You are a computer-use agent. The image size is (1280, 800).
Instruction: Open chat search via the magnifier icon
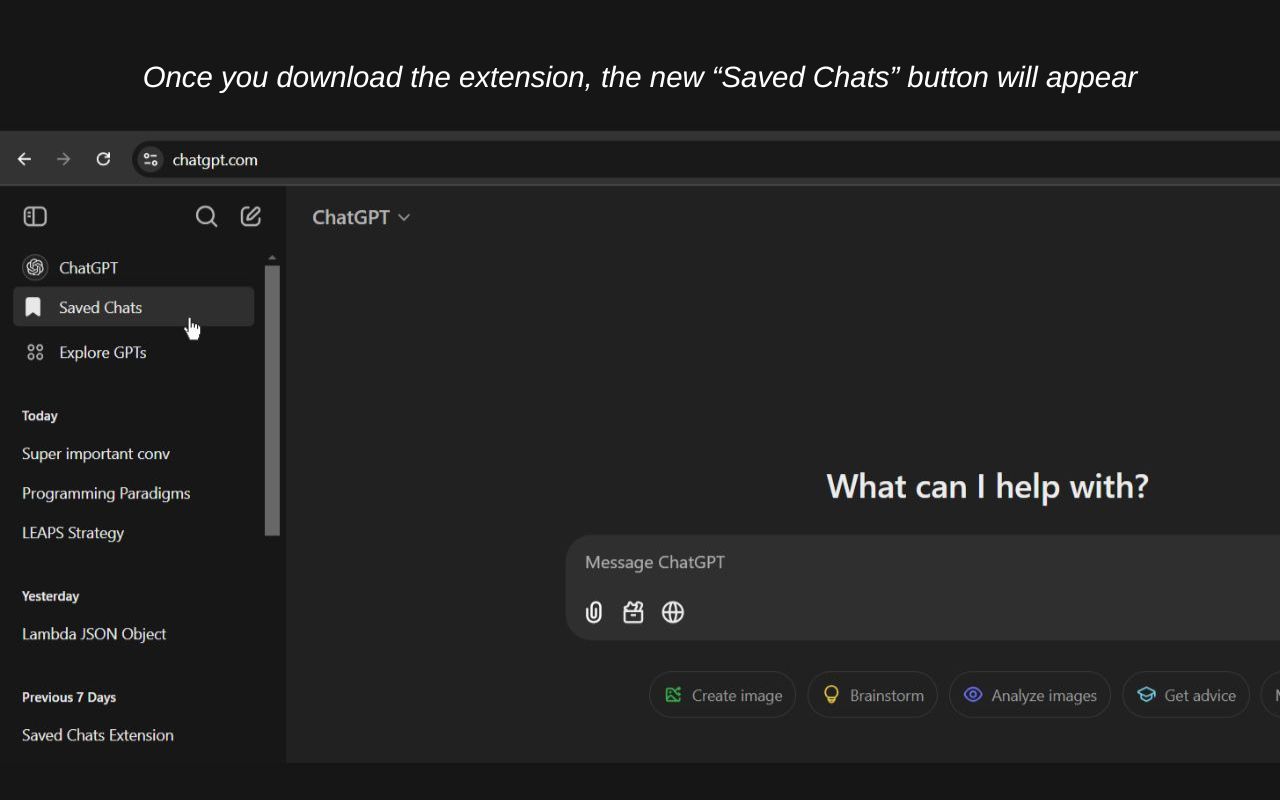click(206, 216)
